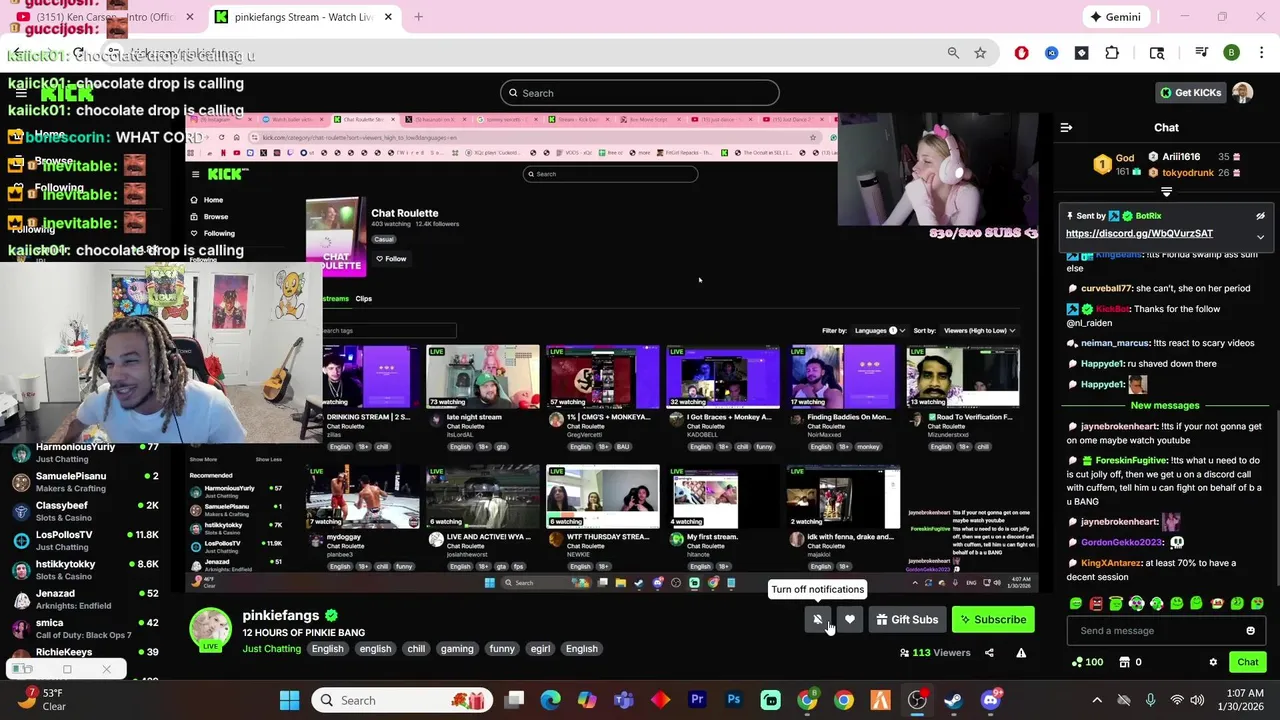Open the SamuelePisanu channel in the sidebar
The width and height of the screenshot is (1280, 720).
(85, 482)
